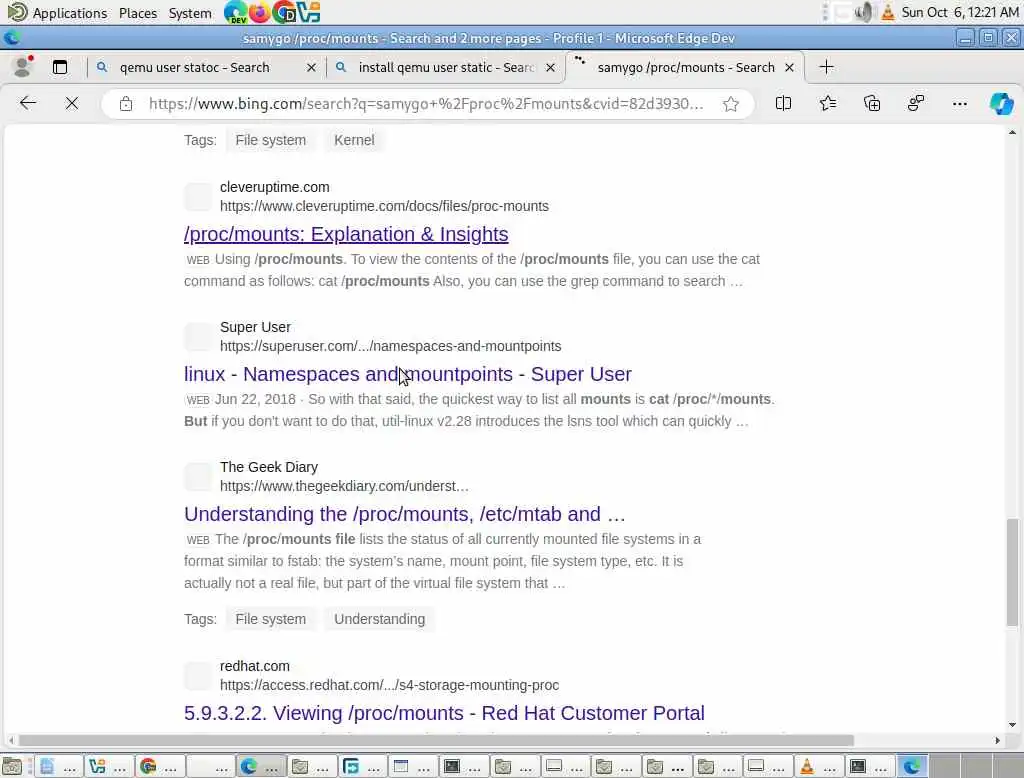
Task: Open the date and time clock
Action: 959,12
